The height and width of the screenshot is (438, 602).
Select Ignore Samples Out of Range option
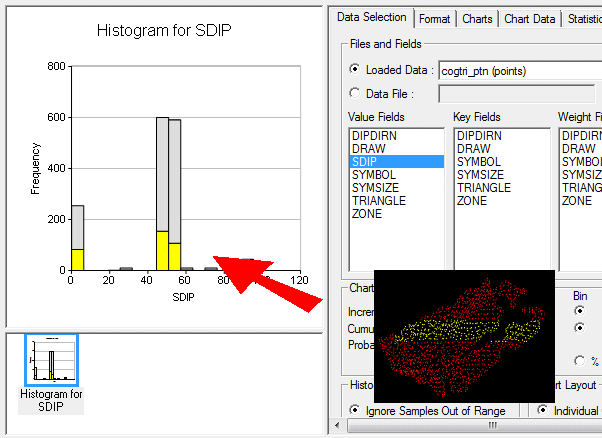click(355, 410)
